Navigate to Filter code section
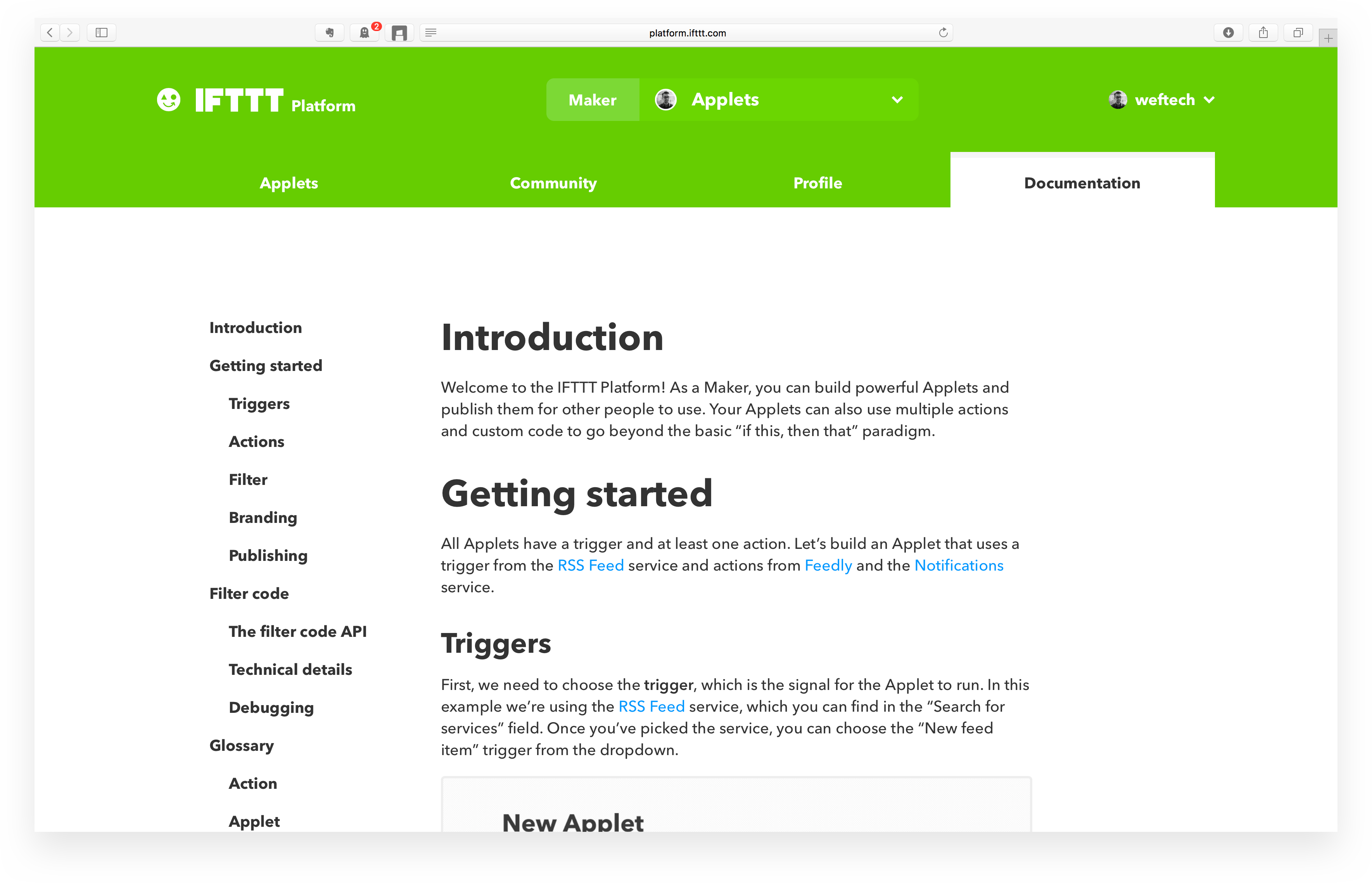 (249, 593)
